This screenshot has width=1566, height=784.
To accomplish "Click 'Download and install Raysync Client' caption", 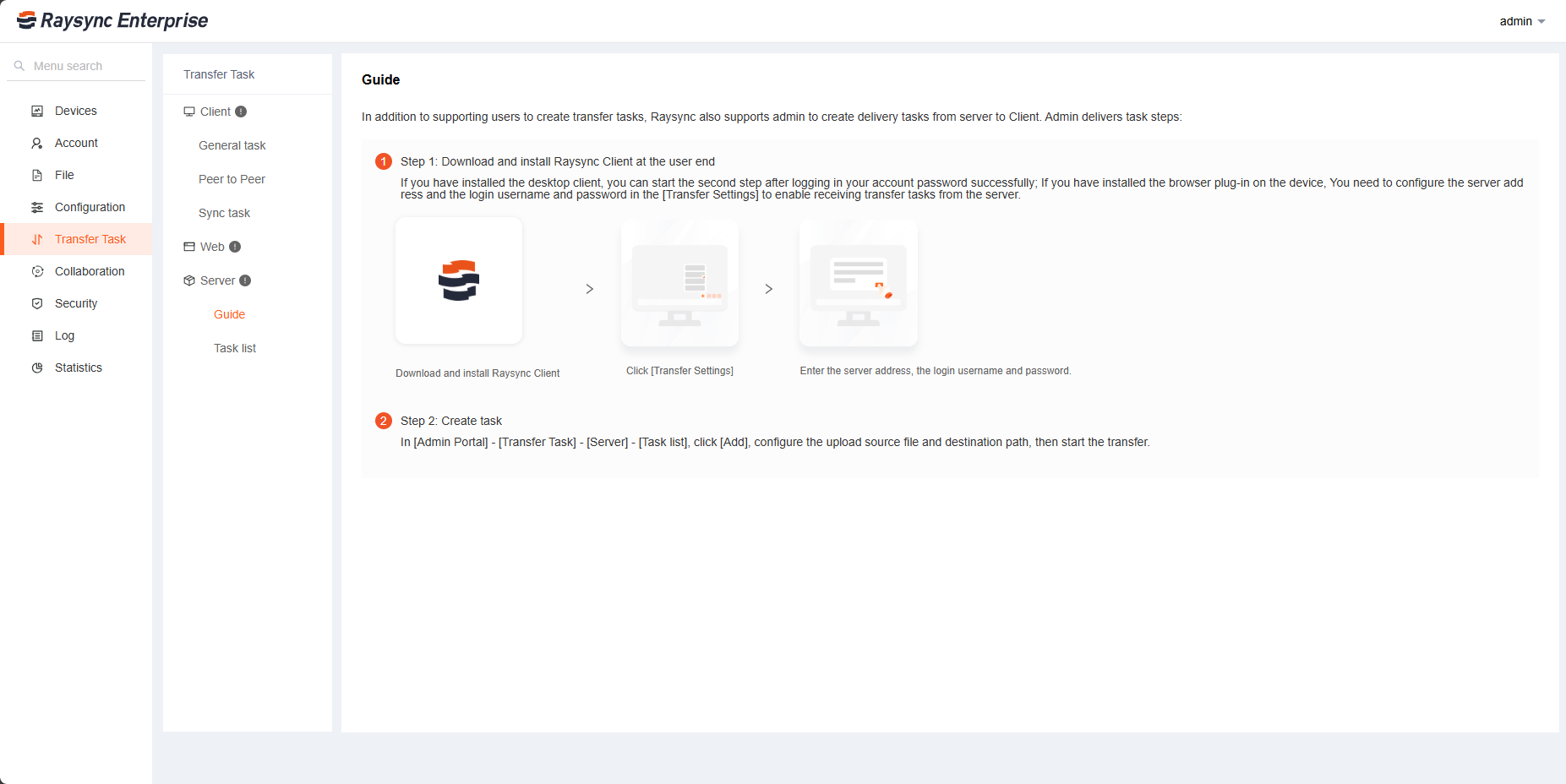I will point(477,373).
